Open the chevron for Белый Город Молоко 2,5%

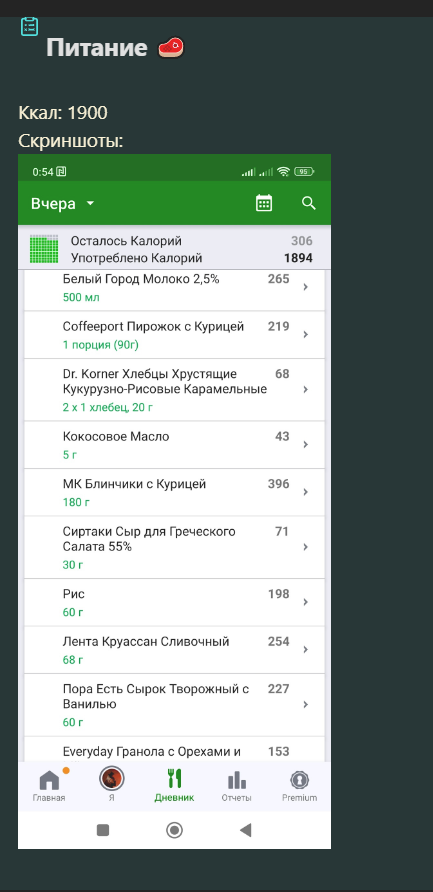pos(306,287)
